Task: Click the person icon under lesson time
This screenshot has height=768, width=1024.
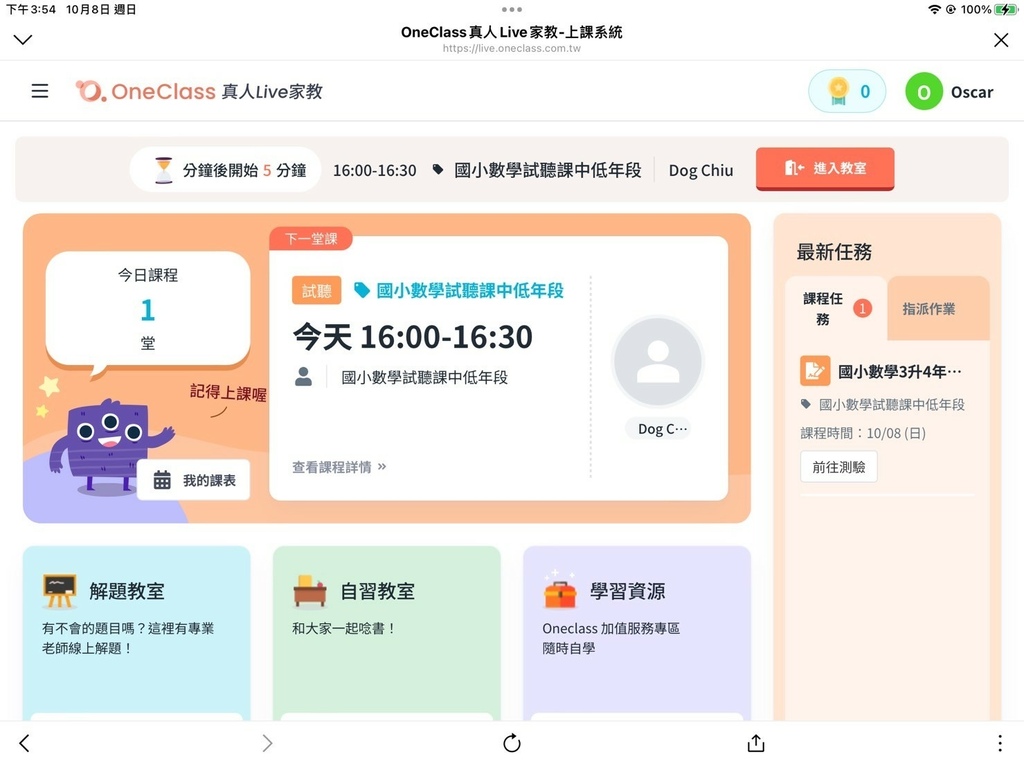Action: click(303, 377)
